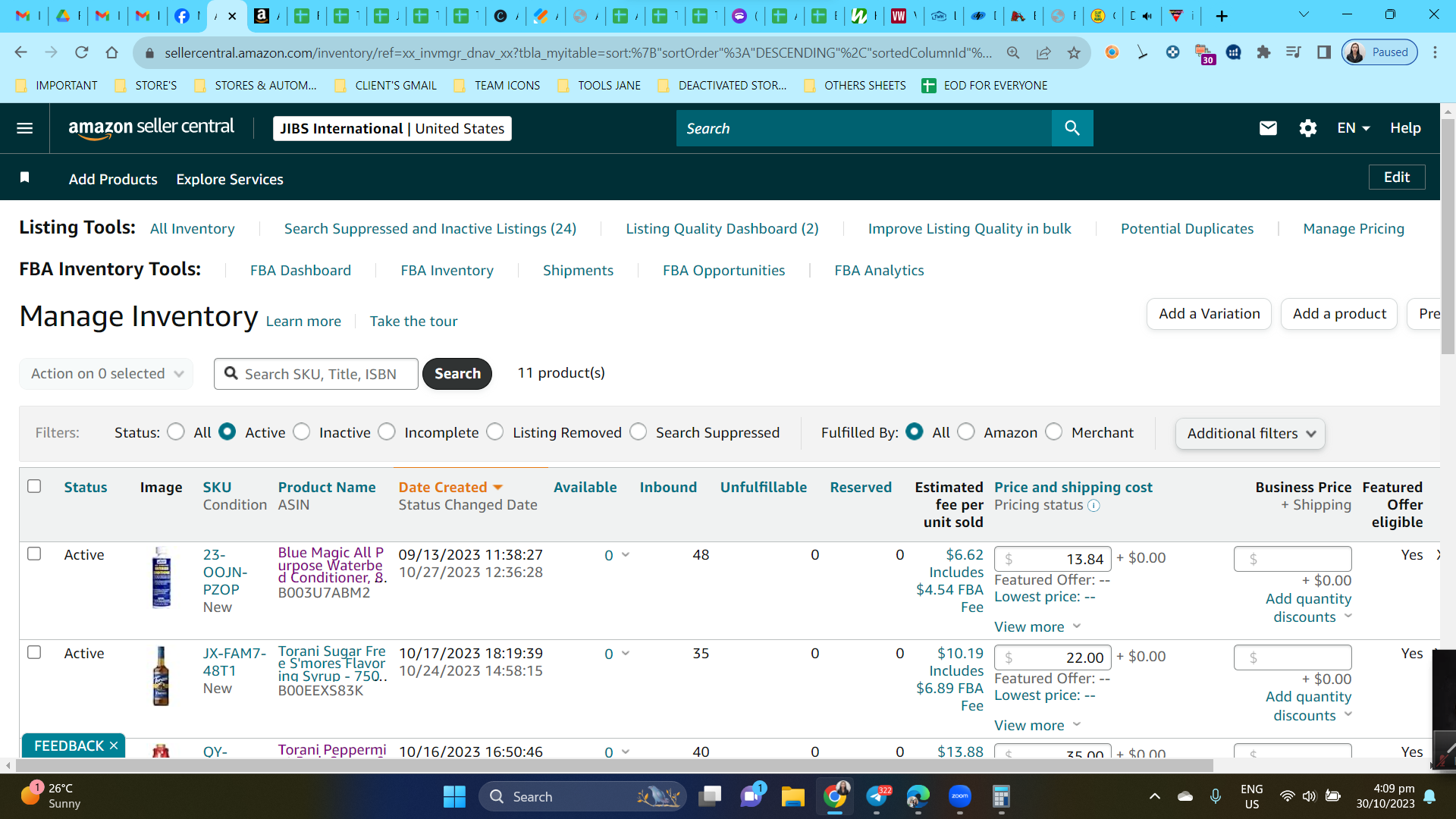Check the Blue Magic product row checkbox
1456x819 pixels.
pyautogui.click(x=34, y=554)
